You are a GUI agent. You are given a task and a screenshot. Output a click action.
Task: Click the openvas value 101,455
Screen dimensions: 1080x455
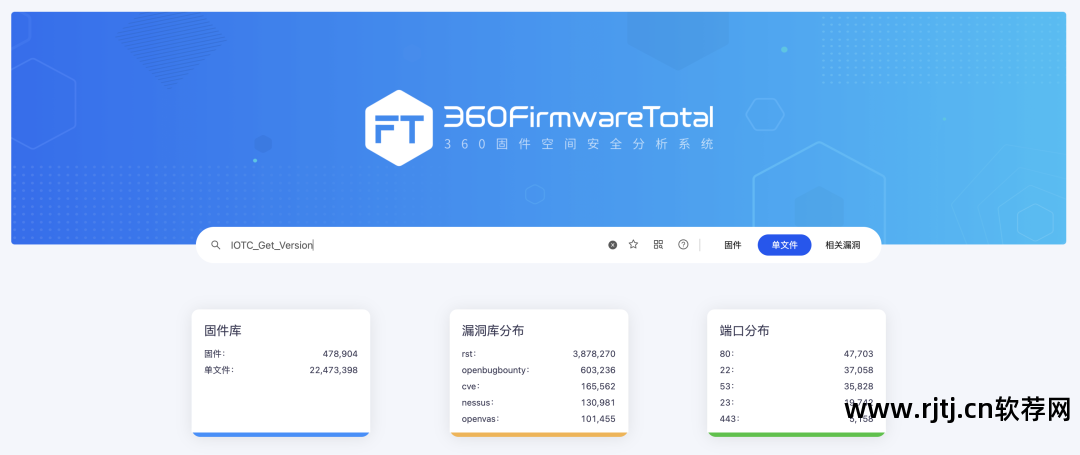click(x=598, y=419)
